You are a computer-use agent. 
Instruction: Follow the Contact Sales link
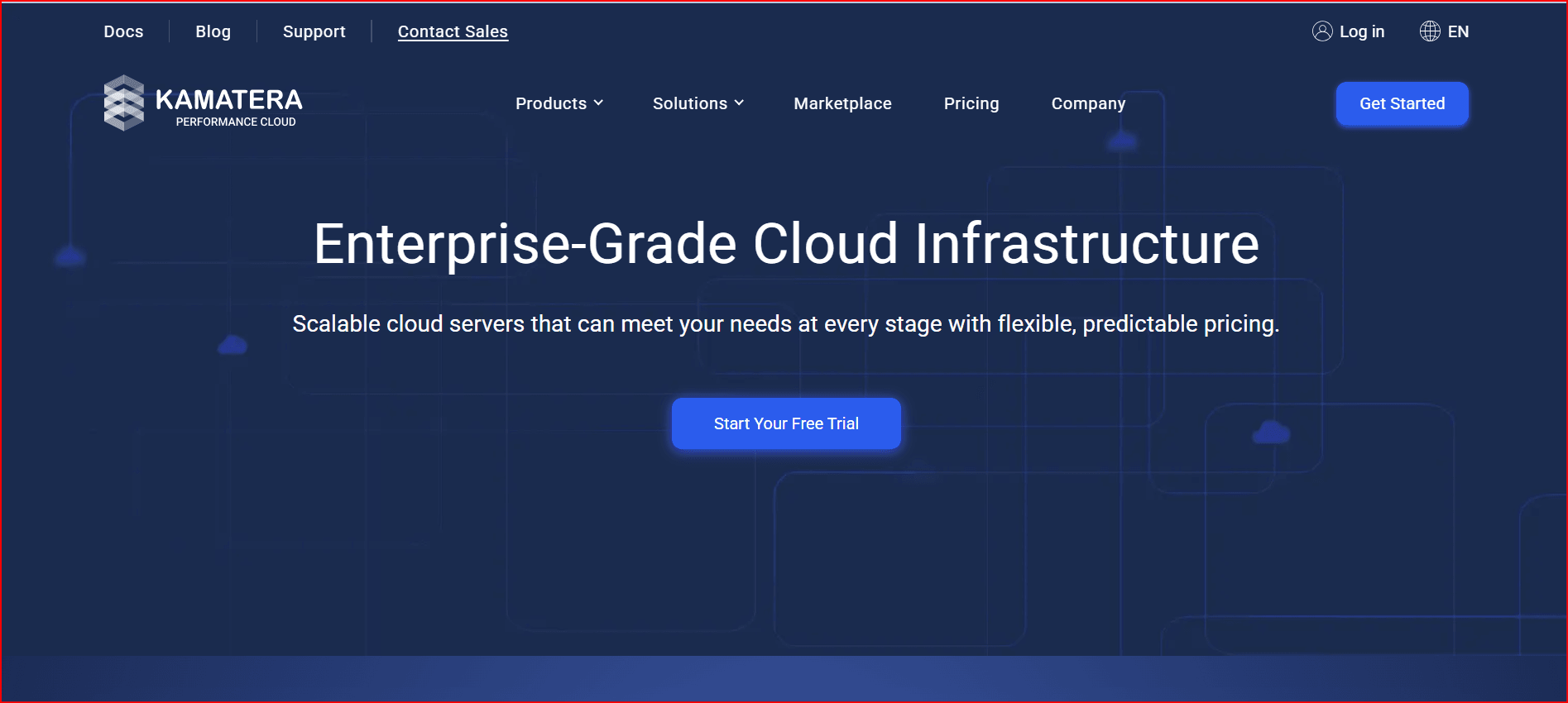pyautogui.click(x=453, y=31)
